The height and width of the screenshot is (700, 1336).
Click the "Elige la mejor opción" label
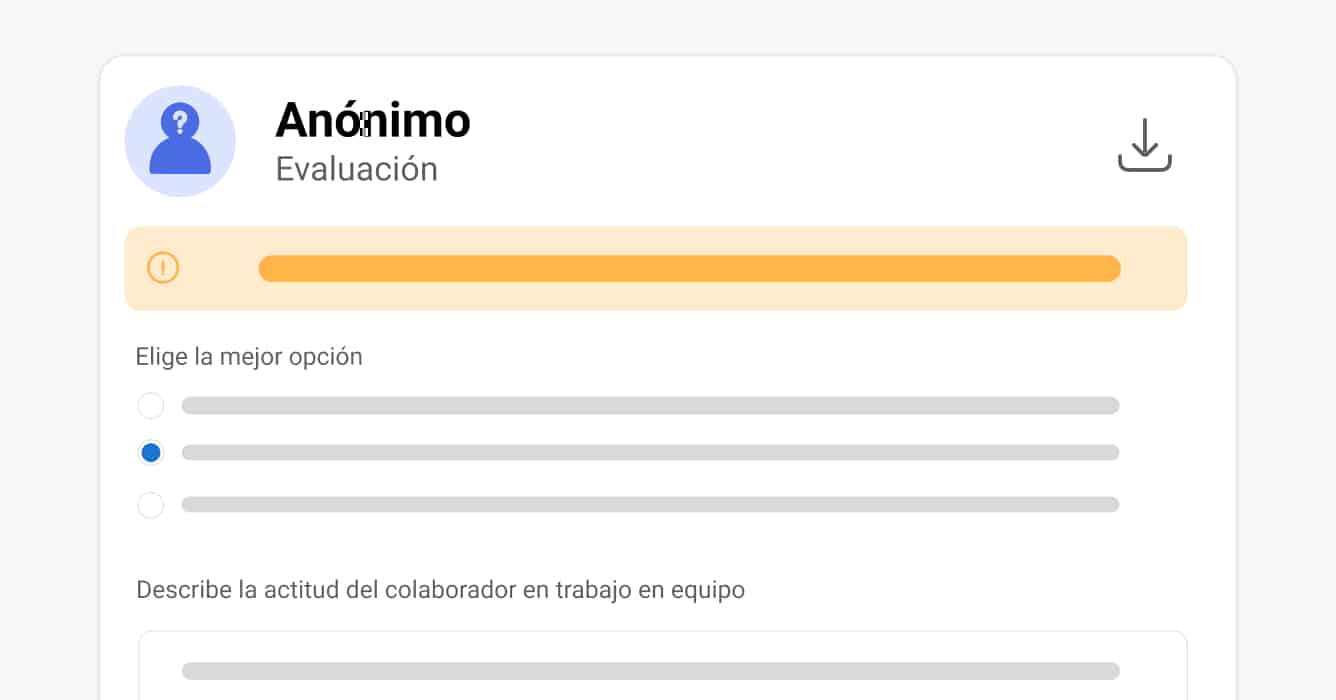249,357
